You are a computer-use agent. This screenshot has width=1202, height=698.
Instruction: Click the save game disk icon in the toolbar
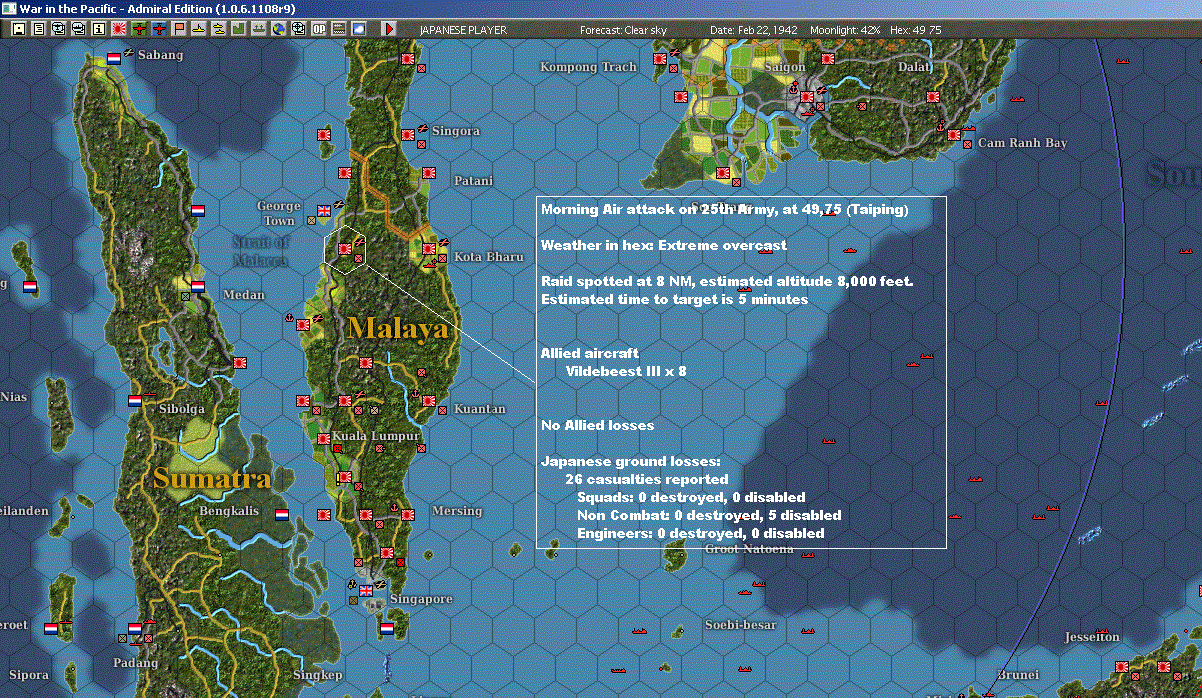click(x=19, y=29)
